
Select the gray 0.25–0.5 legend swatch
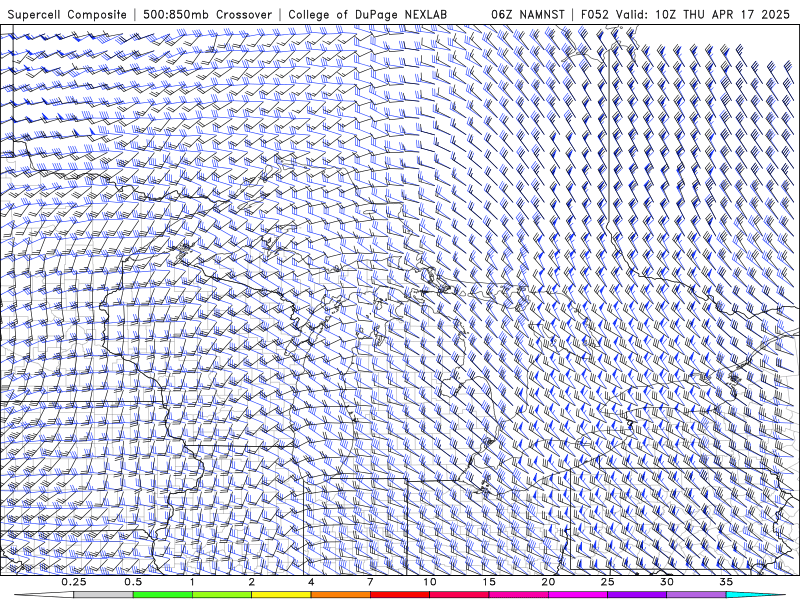point(103,595)
